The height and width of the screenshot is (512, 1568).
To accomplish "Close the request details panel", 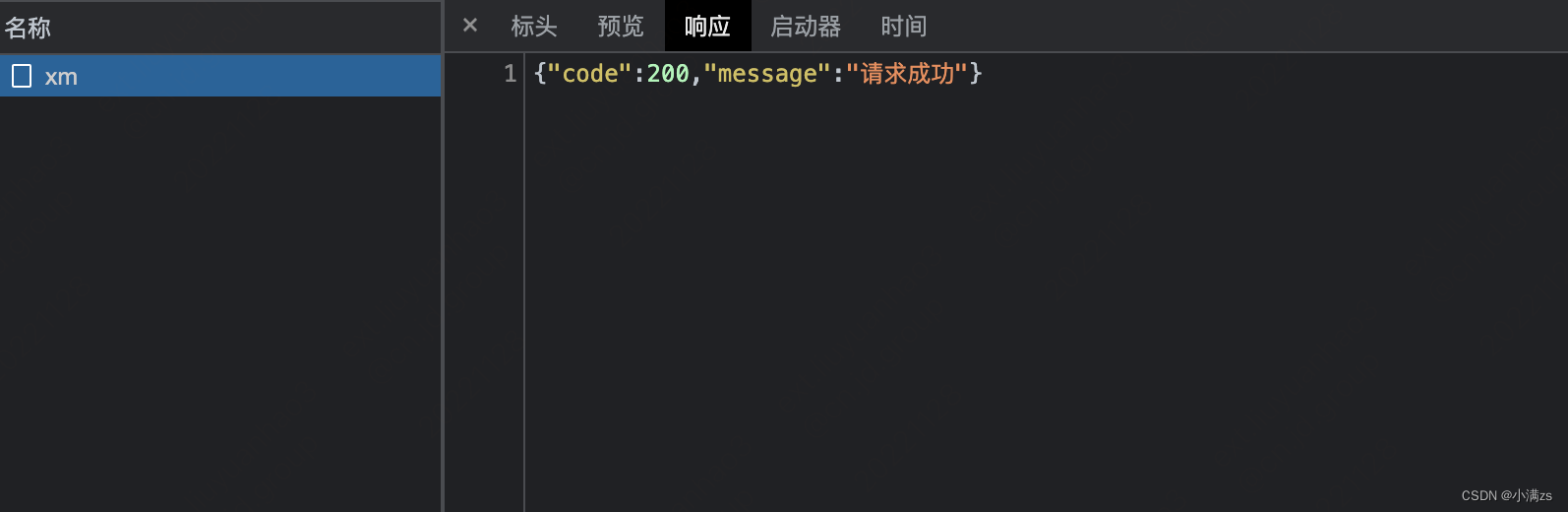I will click(470, 26).
